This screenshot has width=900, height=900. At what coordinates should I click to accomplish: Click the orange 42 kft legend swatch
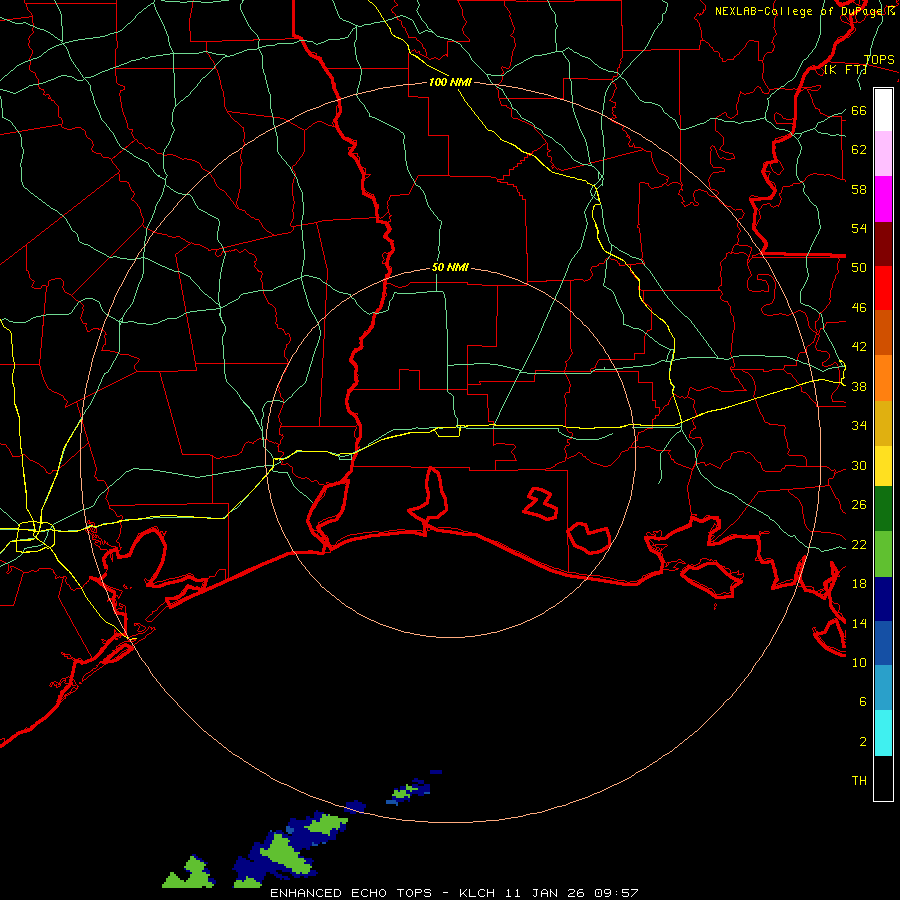[883, 378]
